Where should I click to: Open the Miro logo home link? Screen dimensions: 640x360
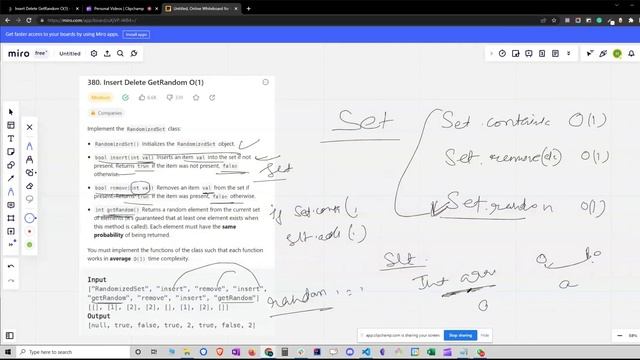tap(19, 53)
